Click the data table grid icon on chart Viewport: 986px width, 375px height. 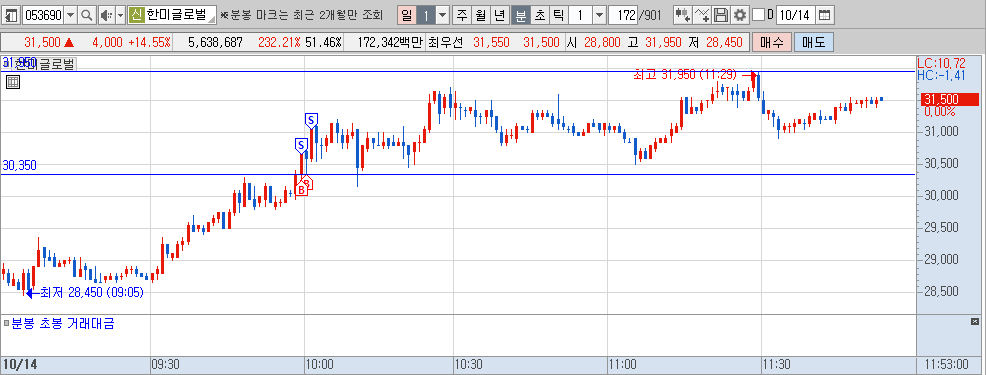click(13, 82)
